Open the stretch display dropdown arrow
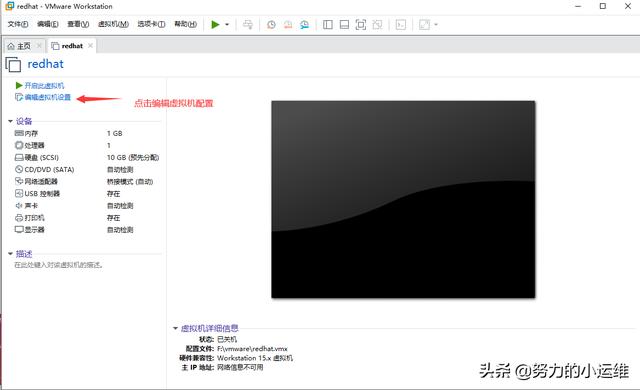 [436, 24]
